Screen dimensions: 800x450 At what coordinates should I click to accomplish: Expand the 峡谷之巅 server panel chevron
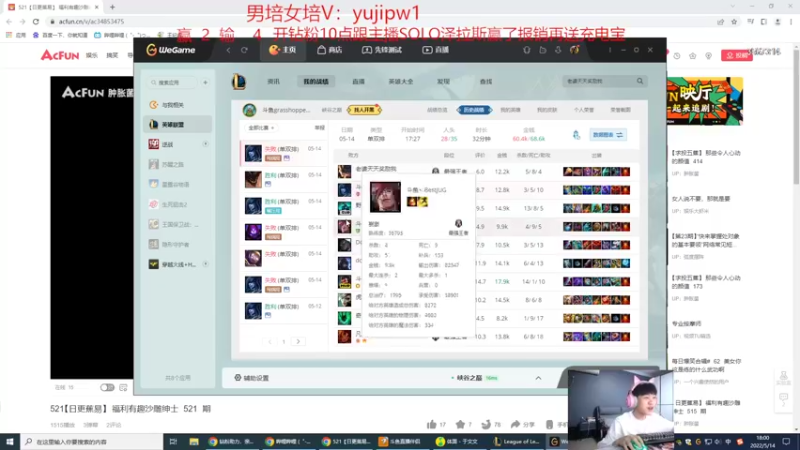pos(538,378)
